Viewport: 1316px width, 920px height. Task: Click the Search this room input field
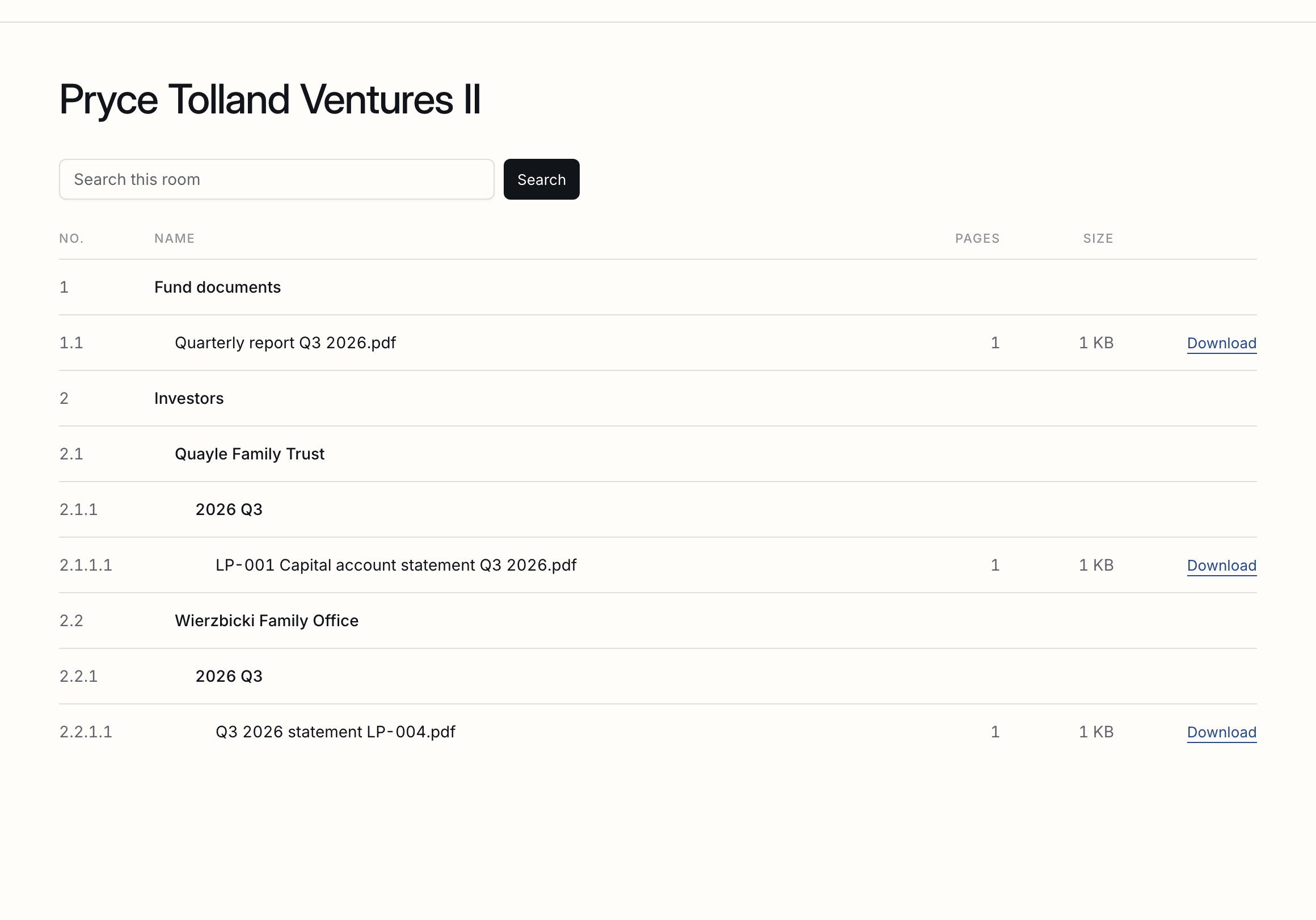click(276, 179)
